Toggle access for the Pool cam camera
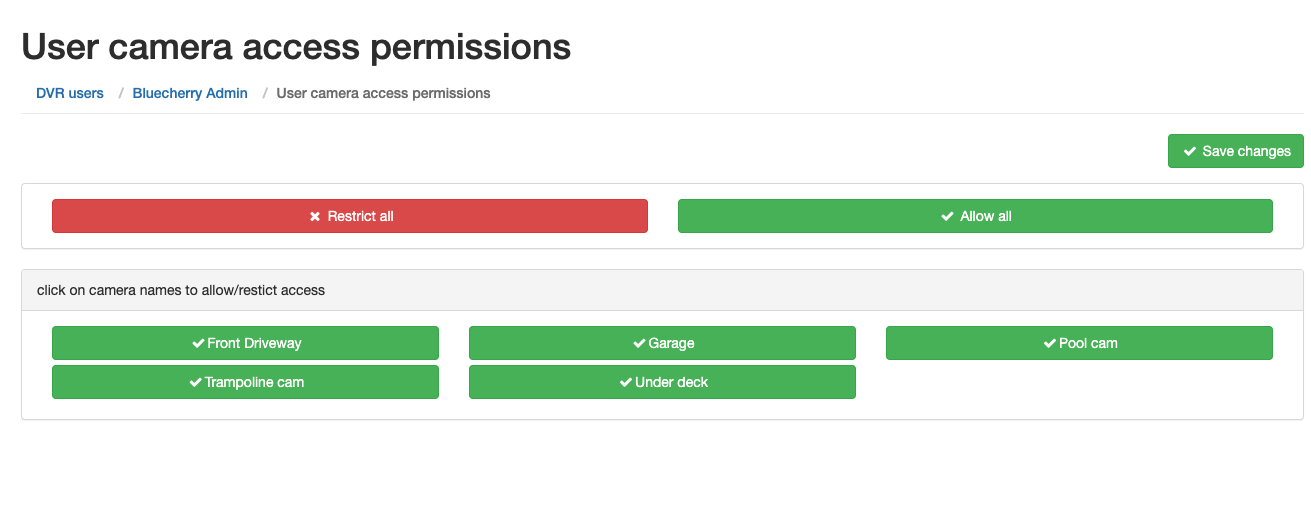 point(1079,343)
